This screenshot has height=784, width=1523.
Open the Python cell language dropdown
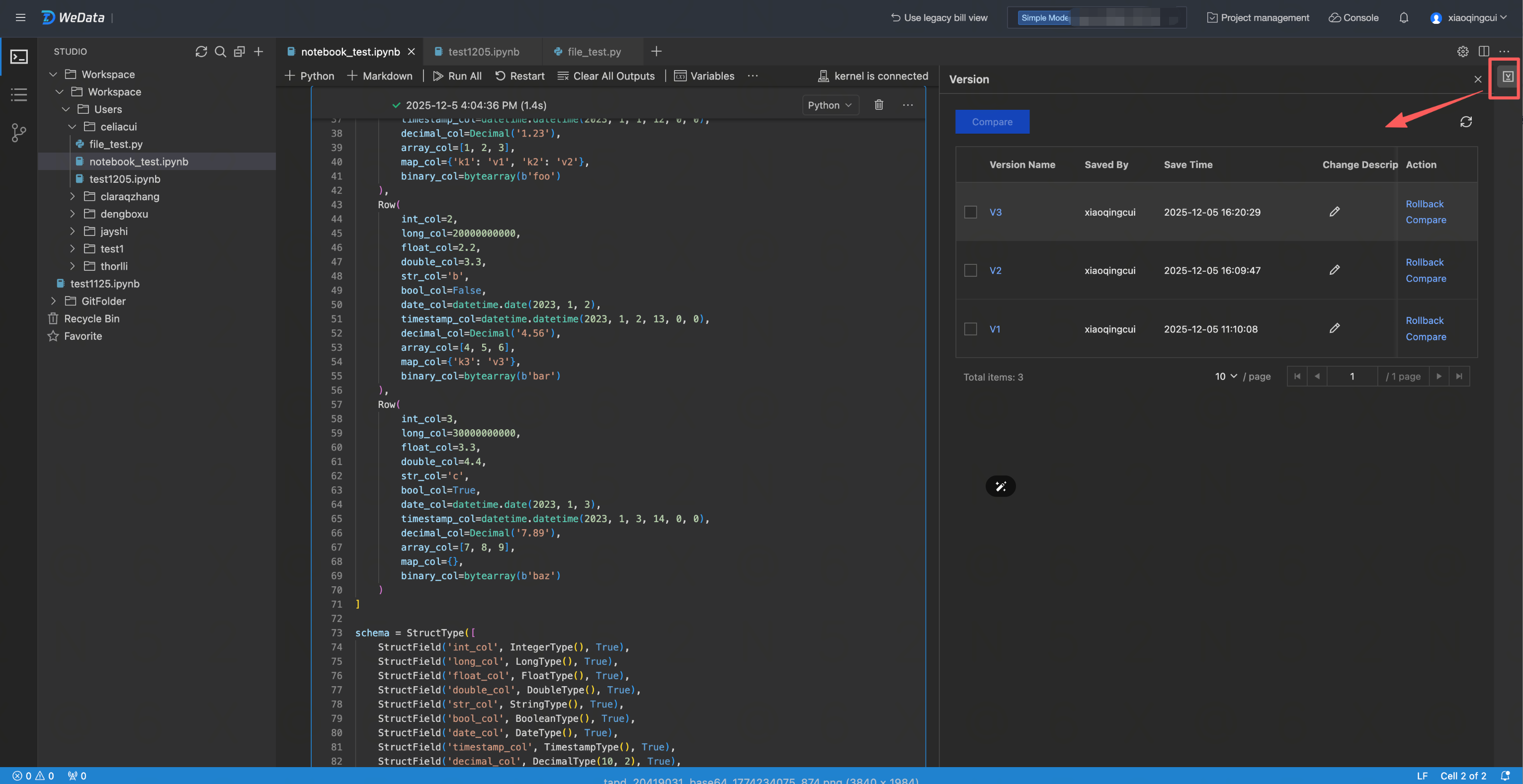coord(830,104)
